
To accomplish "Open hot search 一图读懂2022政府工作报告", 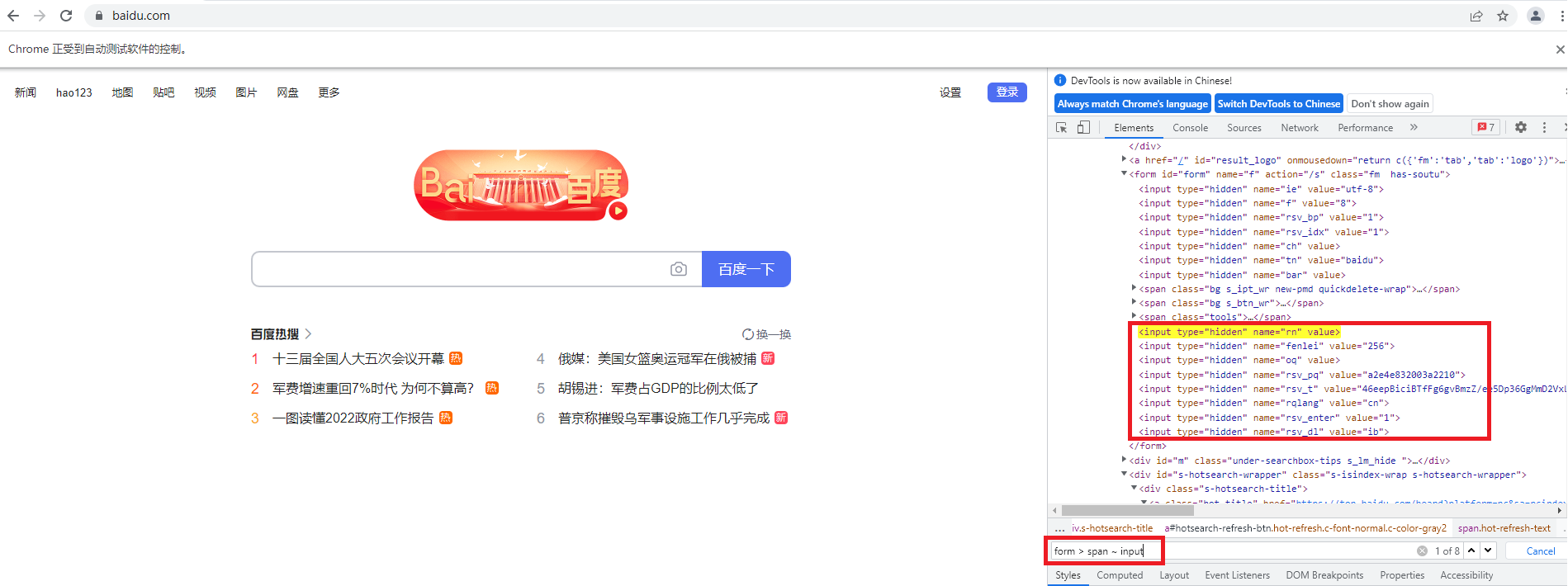I will point(353,418).
